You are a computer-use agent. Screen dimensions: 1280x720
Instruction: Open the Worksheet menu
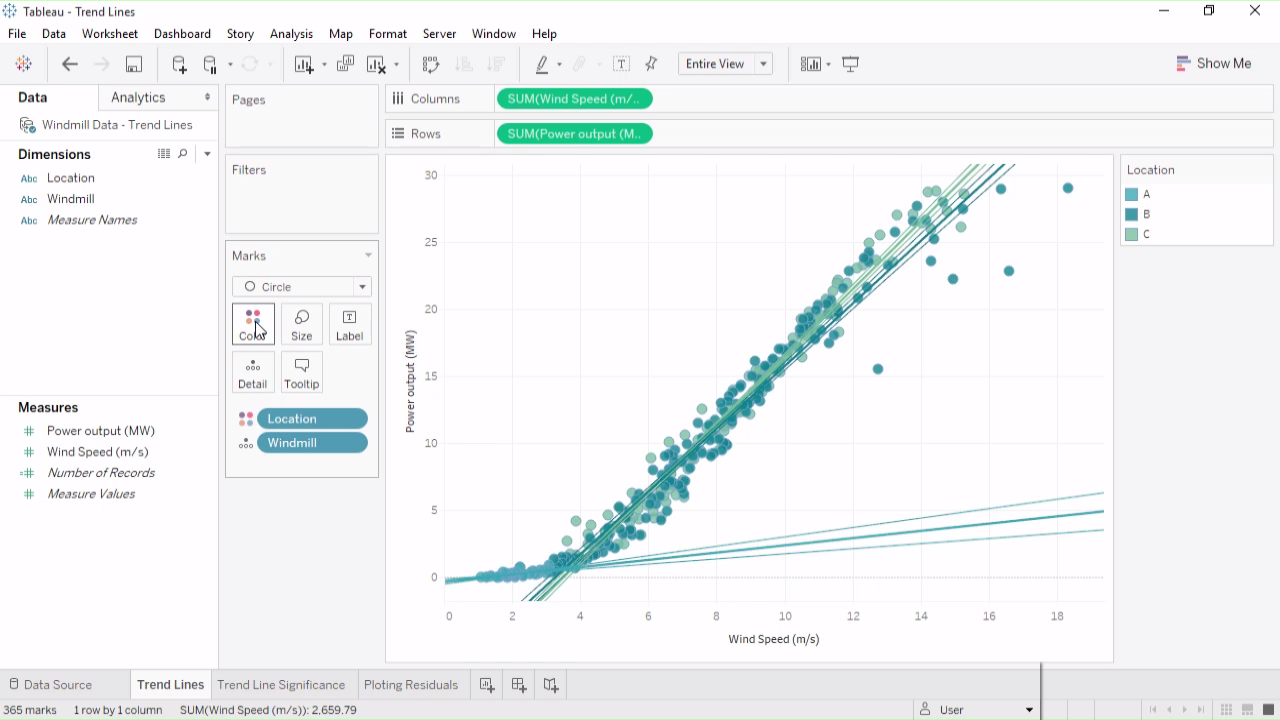(x=110, y=34)
